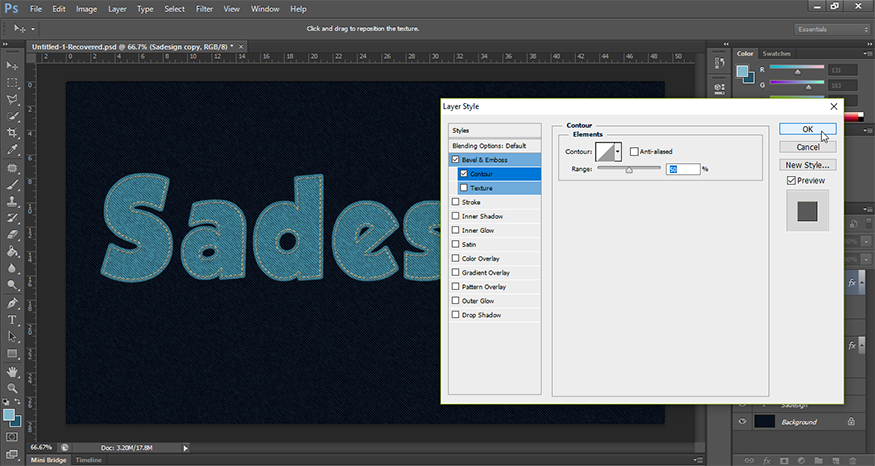Expand the tools panel double arrows
Screen dimensions: 875x466
click(x=5, y=44)
